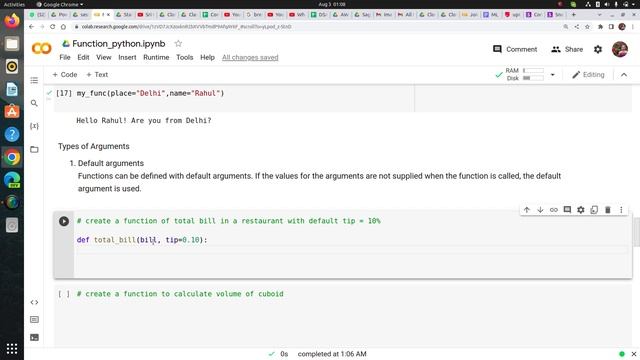Open Activities overview
The image size is (640, 360).
(x=14, y=4)
